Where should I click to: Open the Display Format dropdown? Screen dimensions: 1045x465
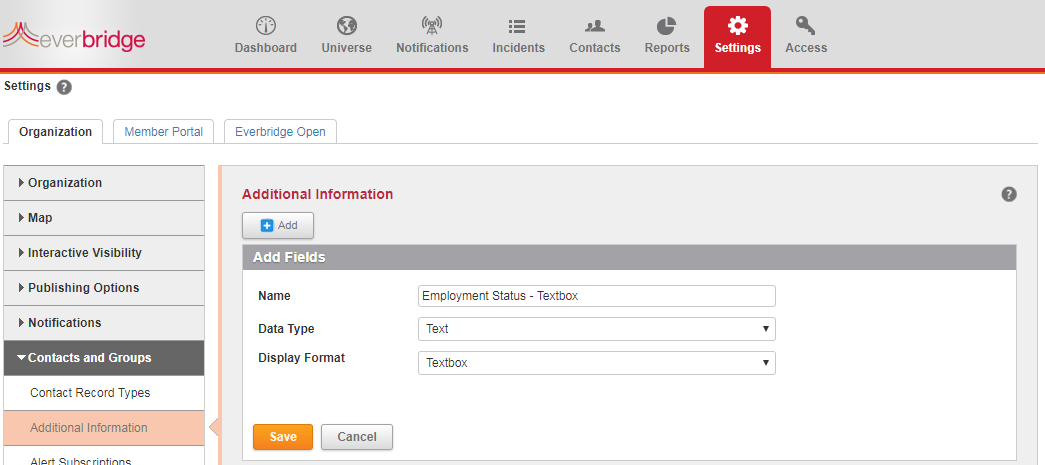[x=596, y=363]
